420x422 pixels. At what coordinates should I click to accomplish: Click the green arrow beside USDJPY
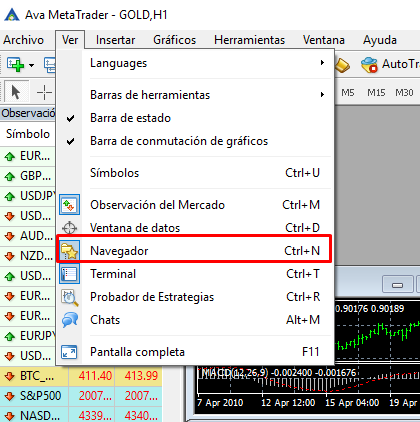(x=10, y=196)
